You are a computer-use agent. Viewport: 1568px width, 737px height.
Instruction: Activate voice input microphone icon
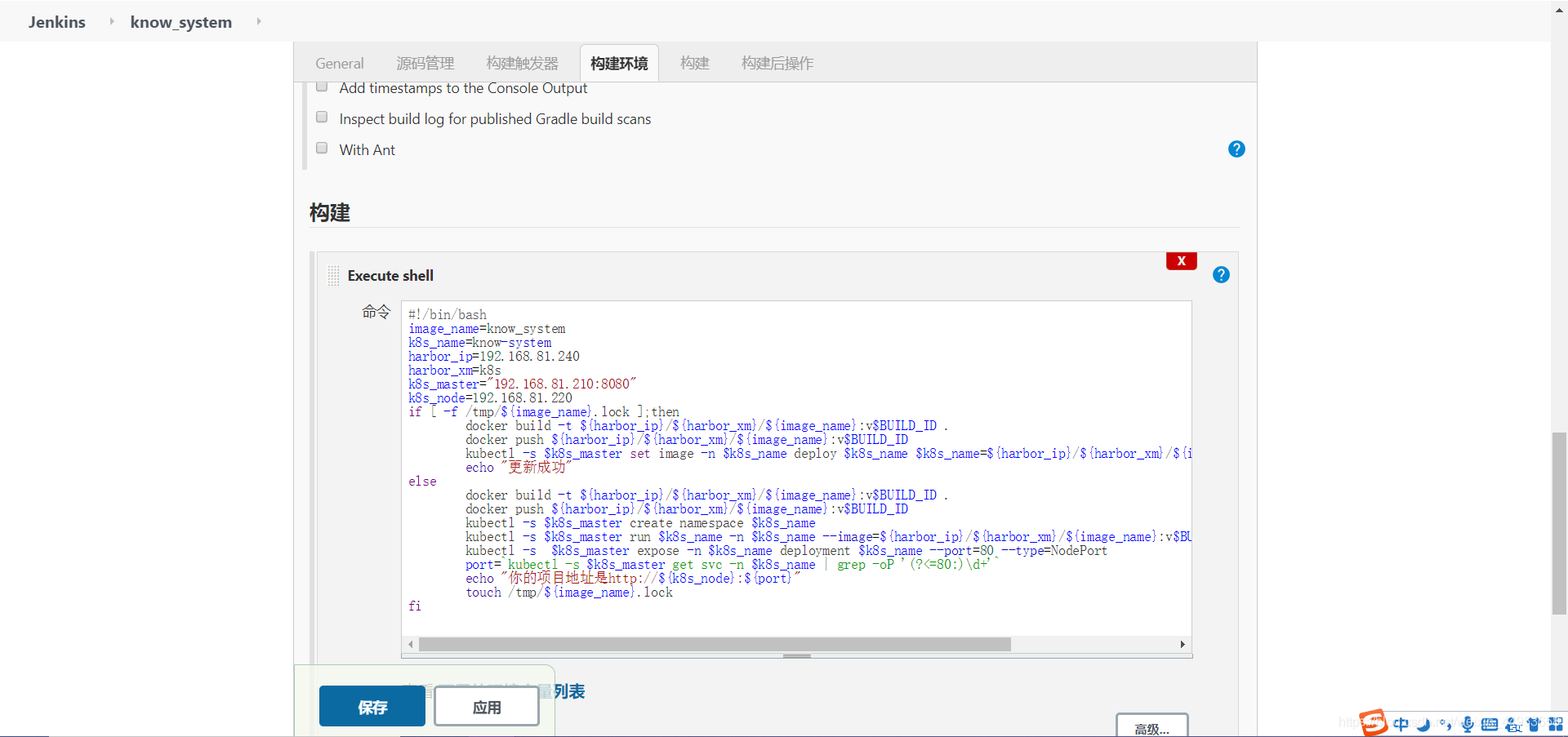[1468, 724]
